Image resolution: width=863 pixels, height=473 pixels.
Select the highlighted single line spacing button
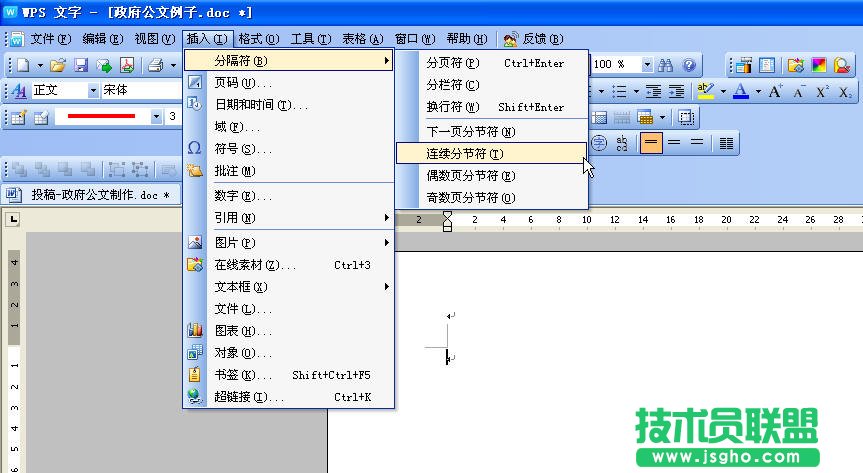[x=651, y=143]
